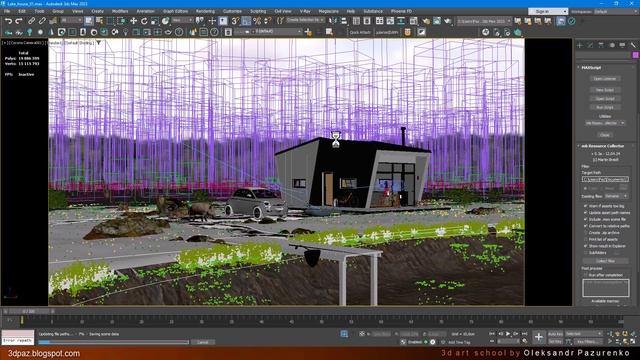Select the Link tool (chain icon)

point(31,21)
